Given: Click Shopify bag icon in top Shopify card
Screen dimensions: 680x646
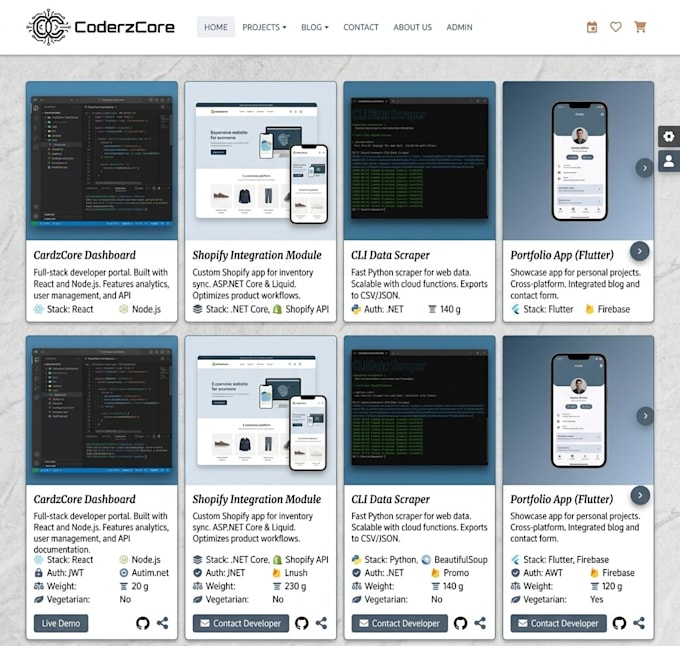Looking at the screenshot, I should coord(278,309).
